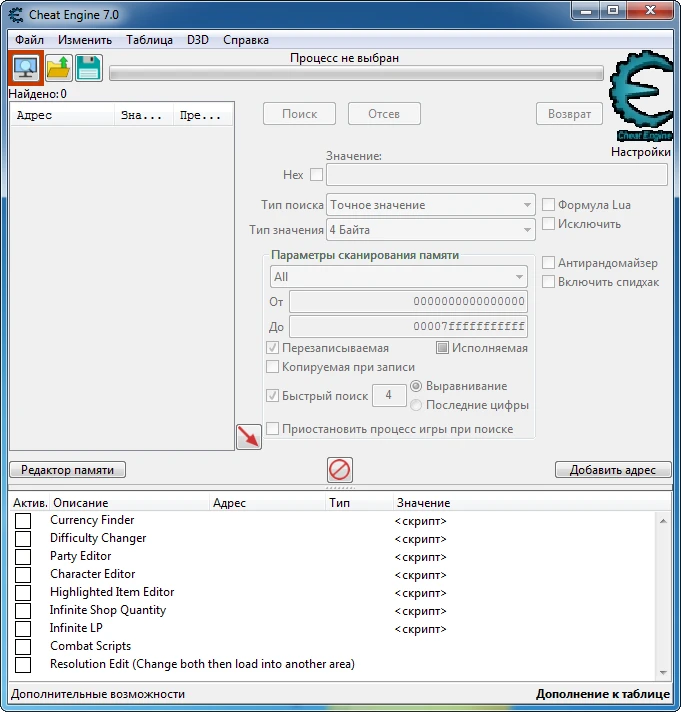Activate Infinite Shop Quantity checkbox

[23, 611]
